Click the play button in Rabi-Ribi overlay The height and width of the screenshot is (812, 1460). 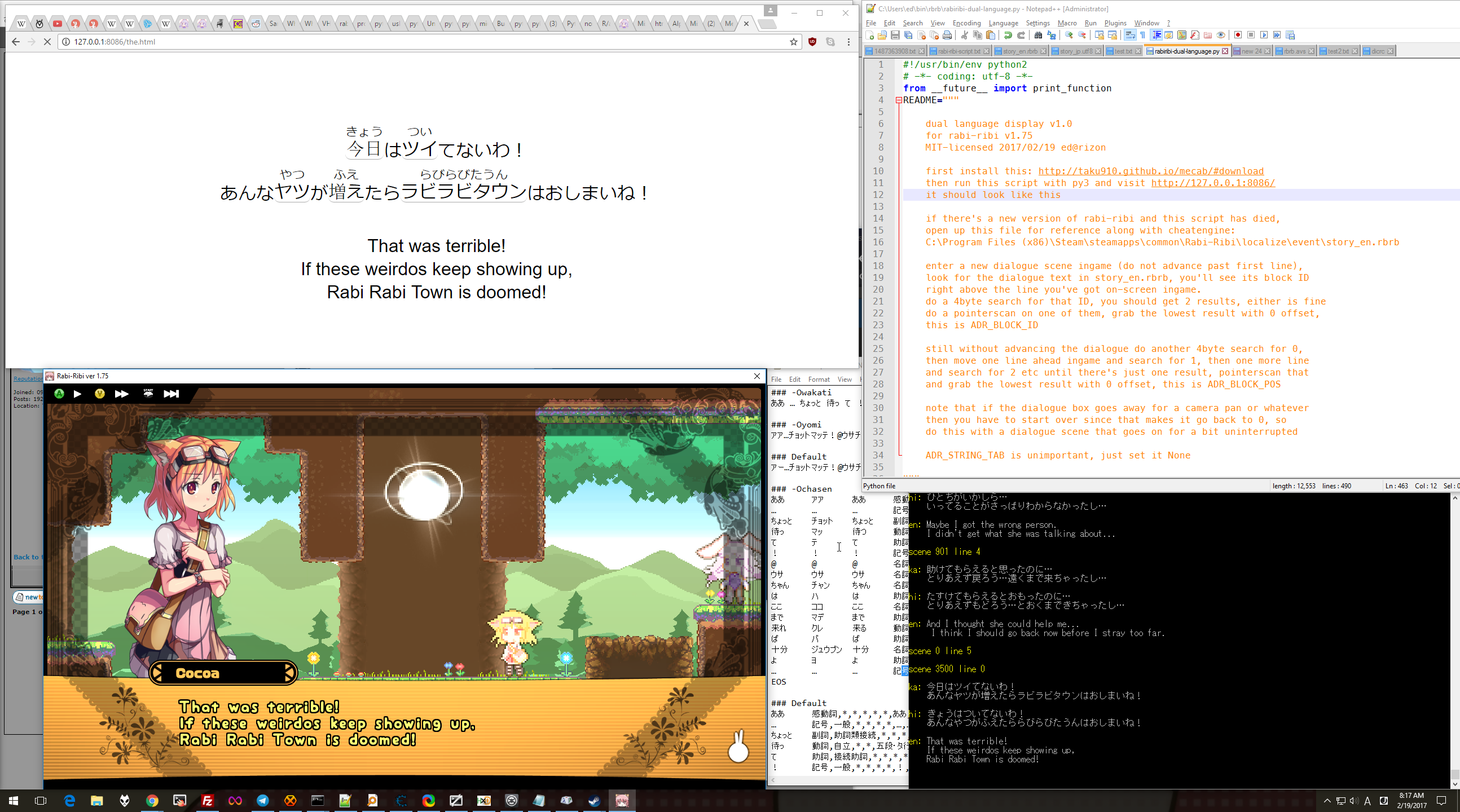click(78, 394)
